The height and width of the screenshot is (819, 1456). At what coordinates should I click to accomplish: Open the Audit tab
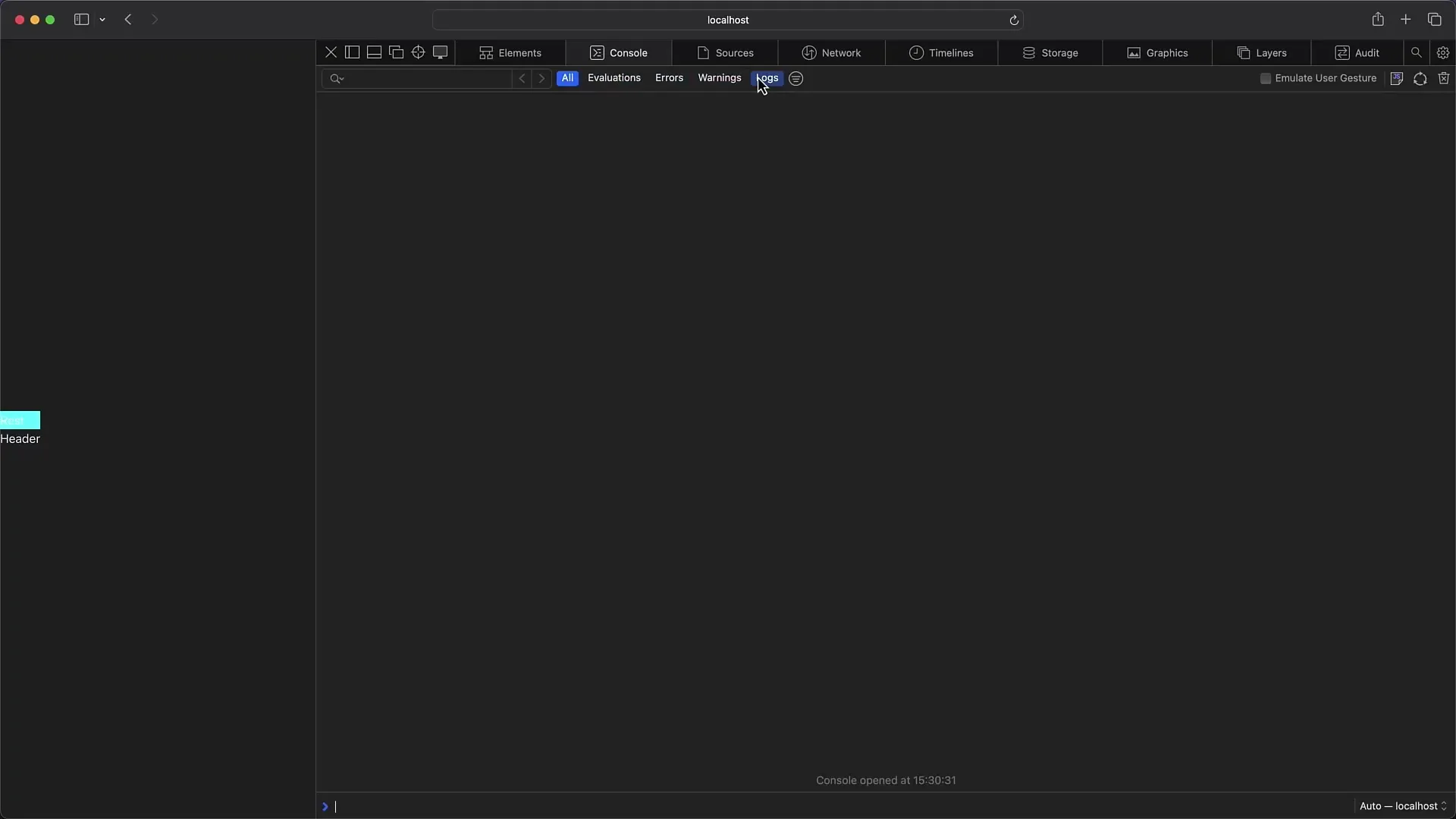(1357, 52)
